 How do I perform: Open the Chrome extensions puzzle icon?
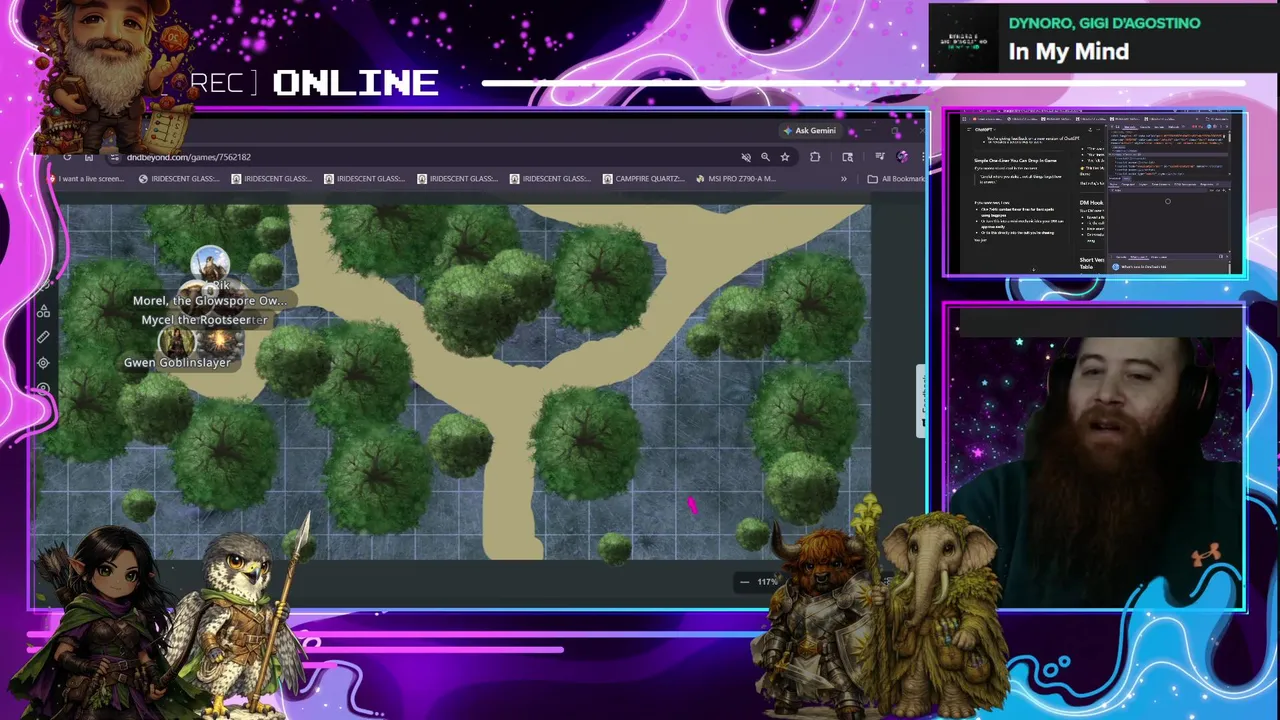click(x=815, y=157)
